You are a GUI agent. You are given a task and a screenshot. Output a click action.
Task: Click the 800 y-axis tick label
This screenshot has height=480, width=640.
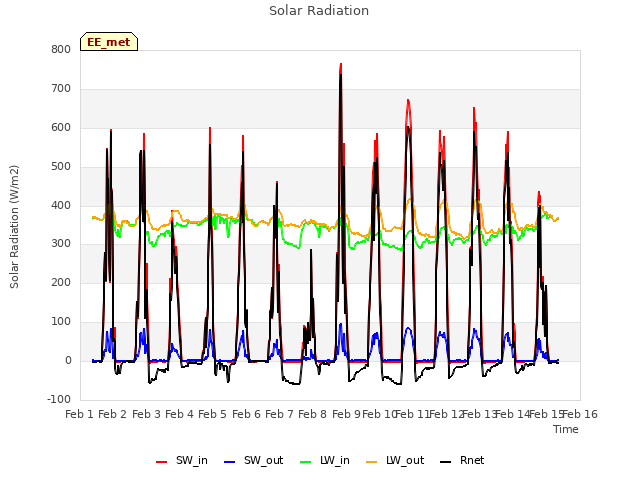coord(61,50)
